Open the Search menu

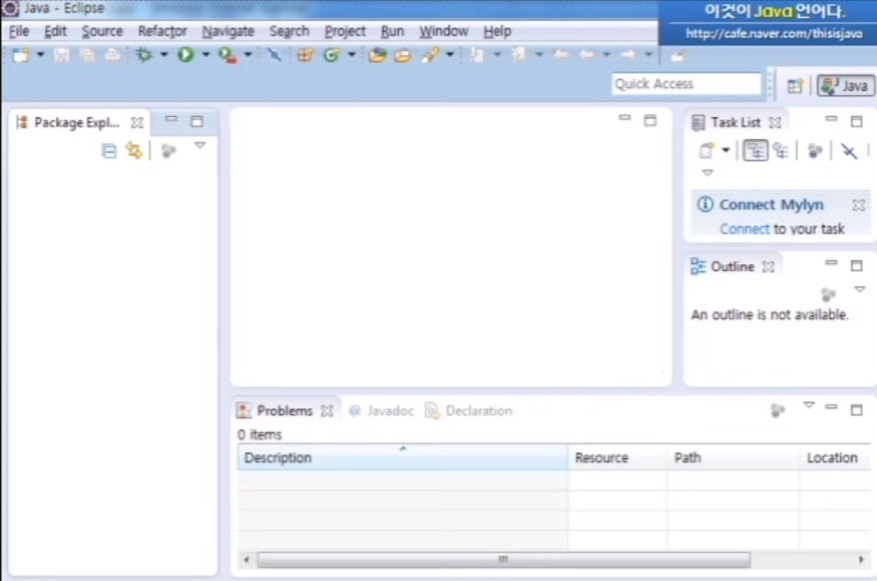(289, 31)
